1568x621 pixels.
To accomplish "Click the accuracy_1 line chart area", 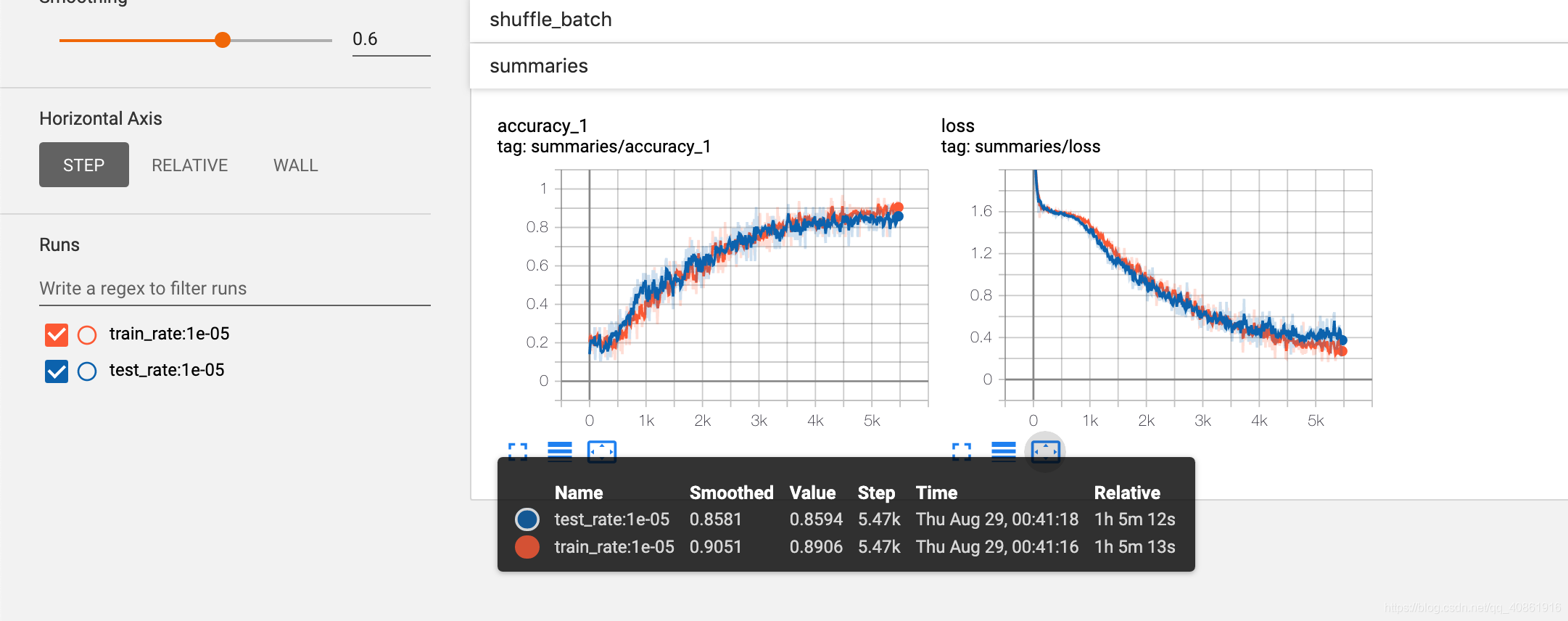I will [x=745, y=285].
